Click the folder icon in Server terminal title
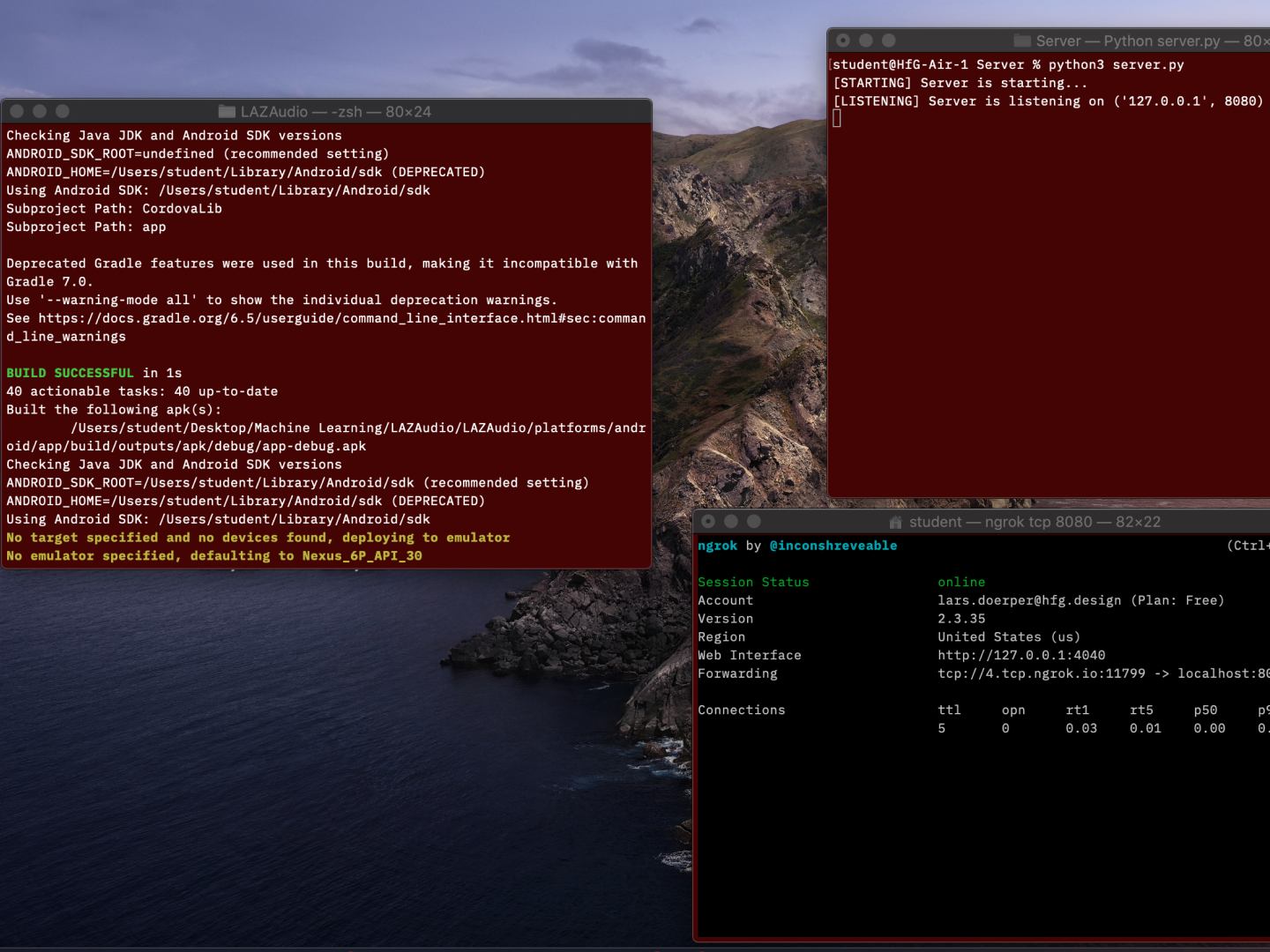1270x952 pixels. [1022, 41]
